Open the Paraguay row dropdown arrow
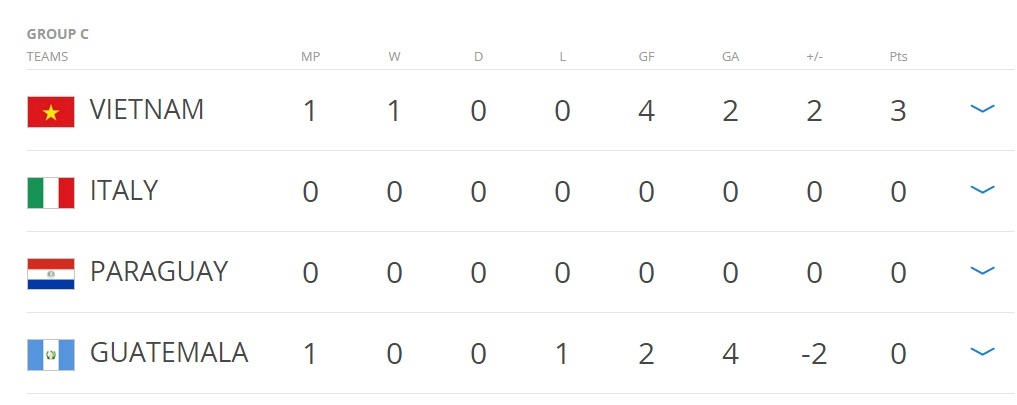The width and height of the screenshot is (1017, 405). (982, 271)
